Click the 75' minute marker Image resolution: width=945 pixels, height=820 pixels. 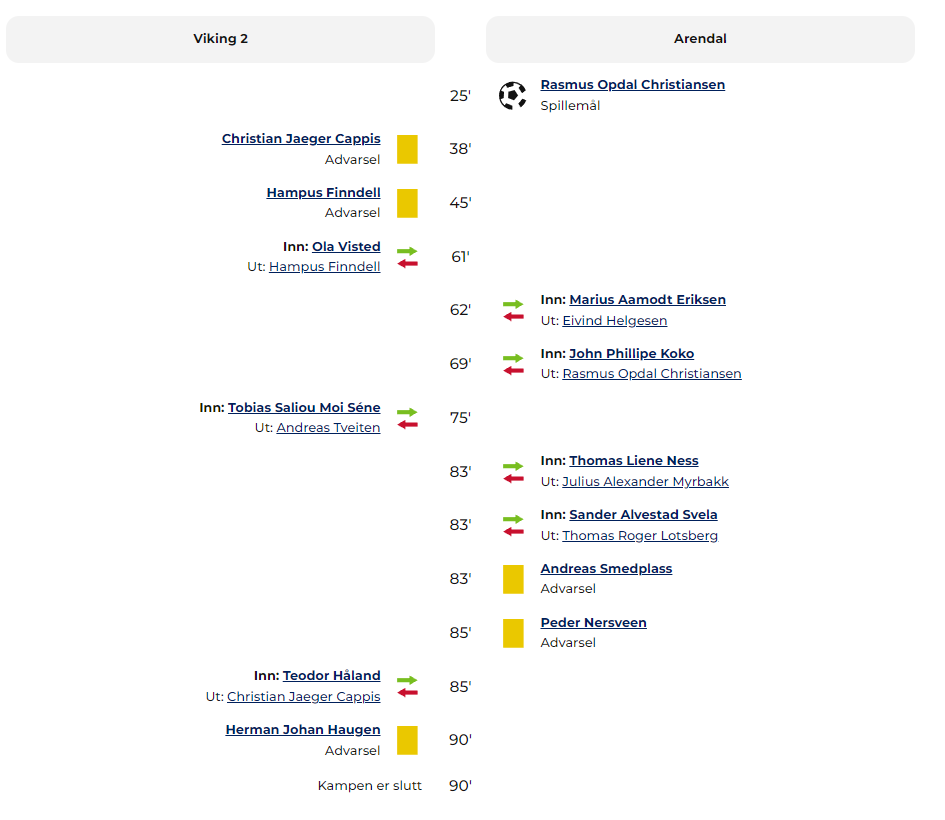coord(460,418)
